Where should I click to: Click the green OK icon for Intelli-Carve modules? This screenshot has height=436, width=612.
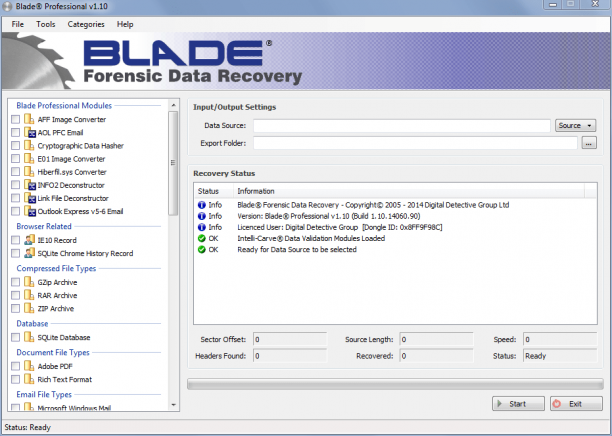[x=201, y=238]
